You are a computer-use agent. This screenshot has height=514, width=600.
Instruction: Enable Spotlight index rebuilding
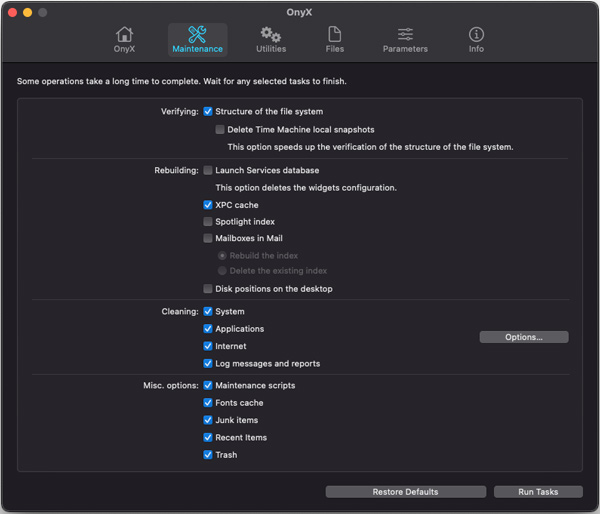[208, 222]
